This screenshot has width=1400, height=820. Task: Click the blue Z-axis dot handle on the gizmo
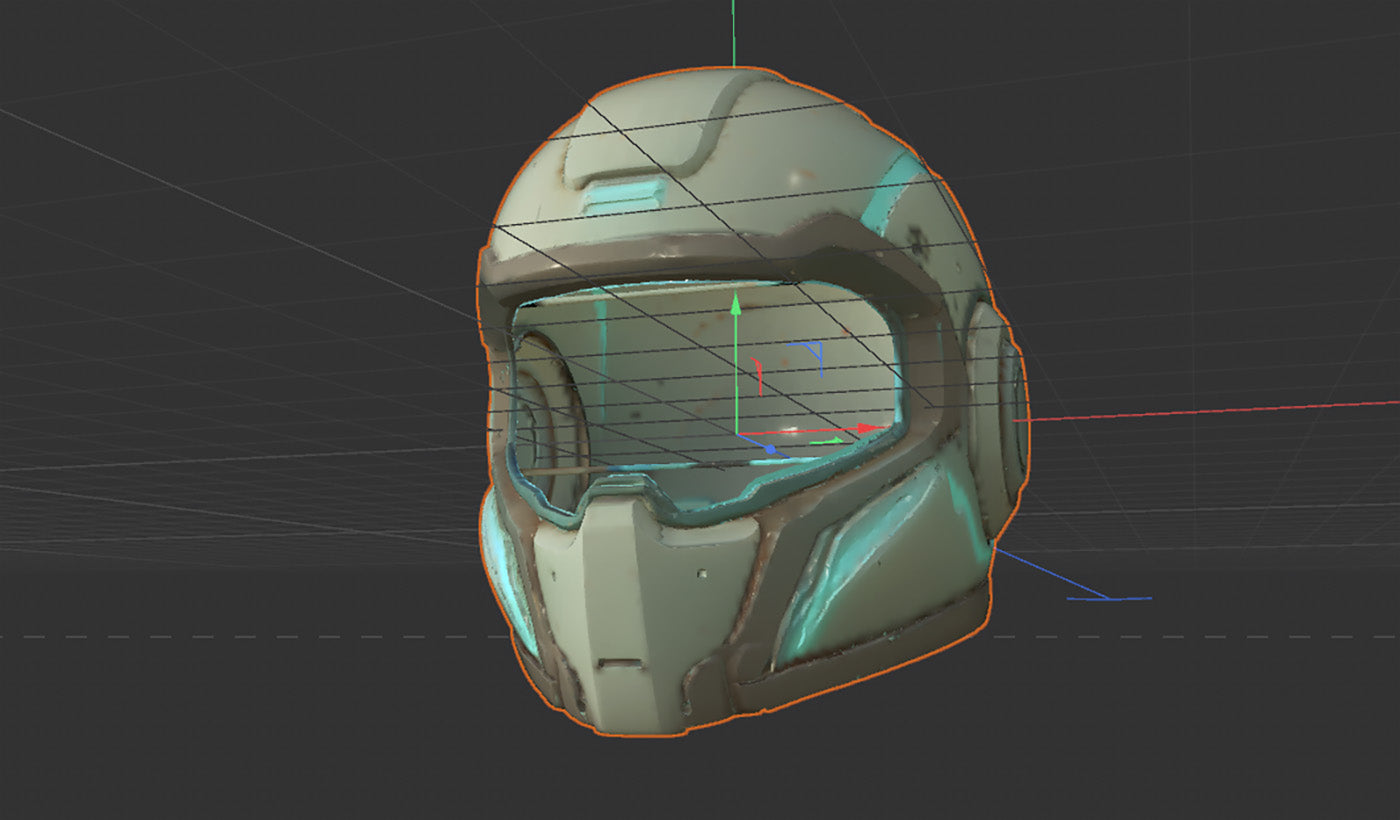[770, 451]
